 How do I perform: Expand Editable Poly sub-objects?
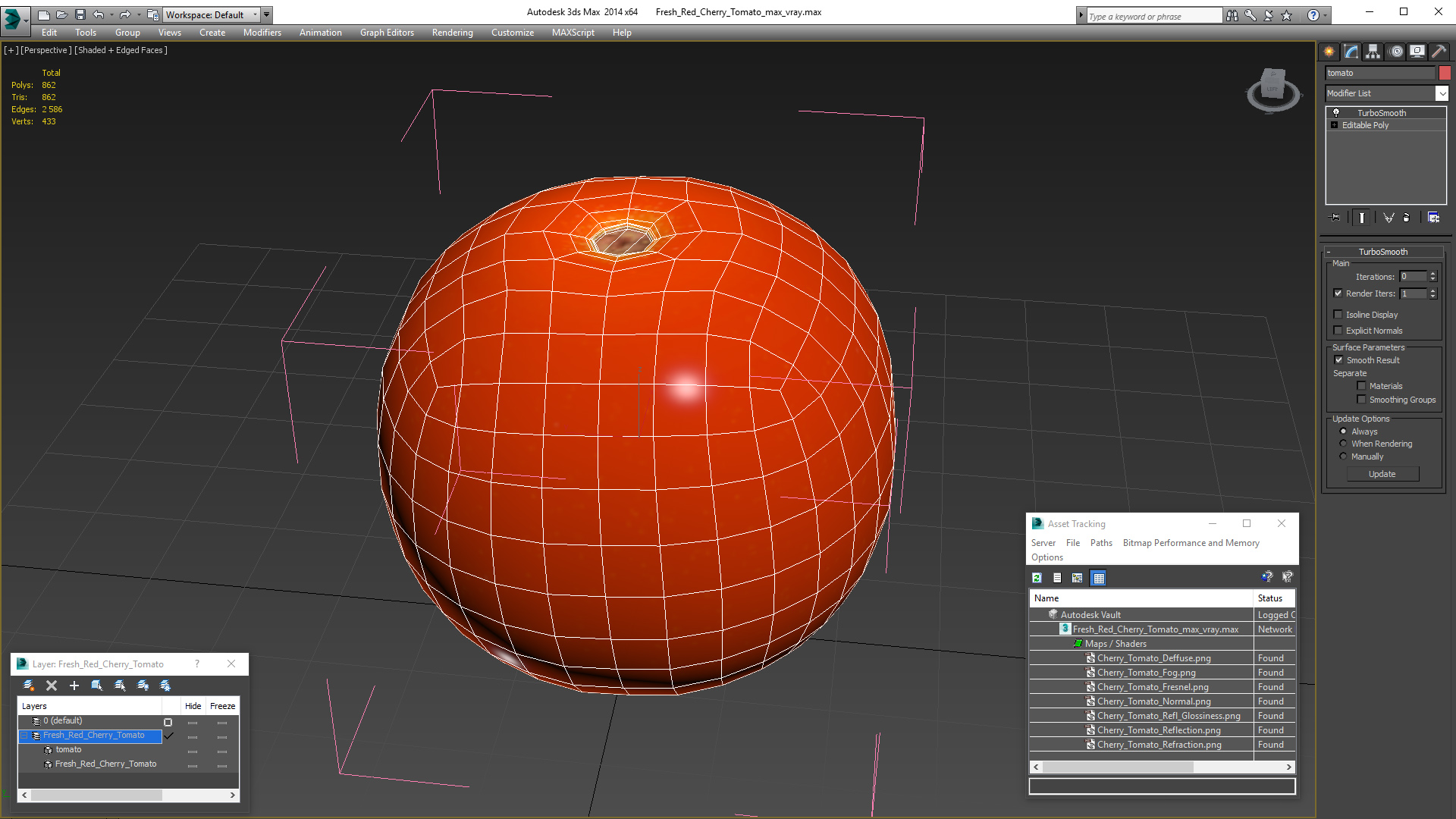coord(1334,125)
